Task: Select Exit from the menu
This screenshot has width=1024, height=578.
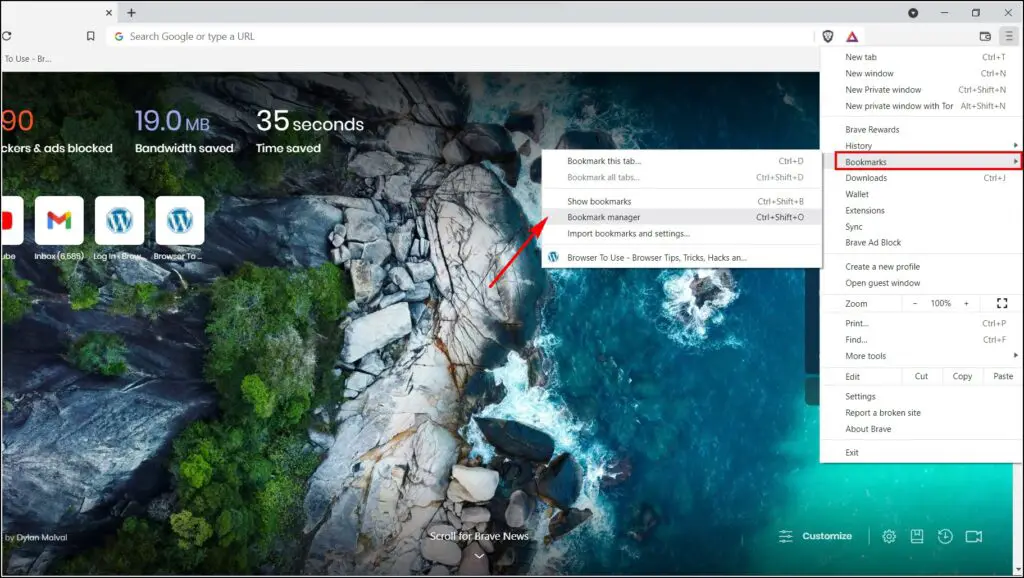Action: (921, 453)
